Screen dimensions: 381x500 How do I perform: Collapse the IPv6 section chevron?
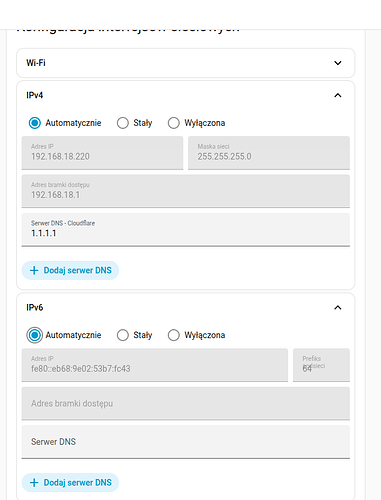coord(338,307)
